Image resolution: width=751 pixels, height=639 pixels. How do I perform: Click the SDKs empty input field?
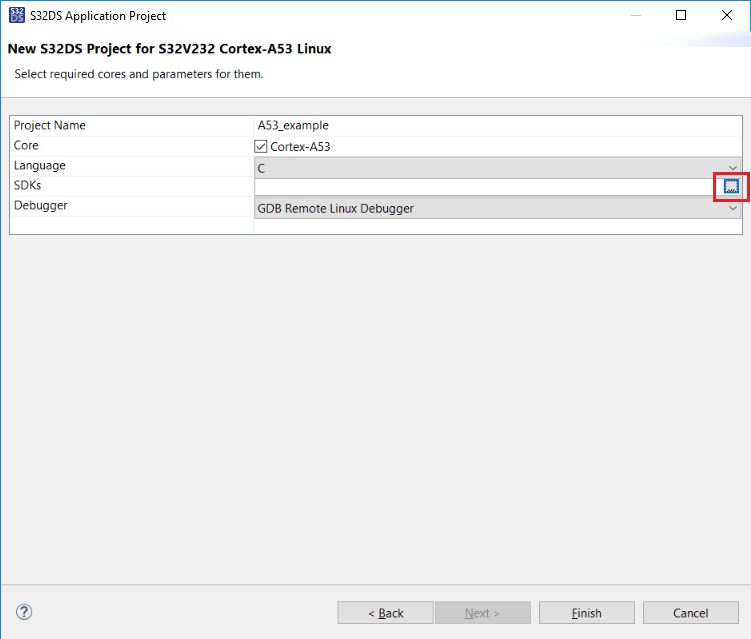click(489, 187)
